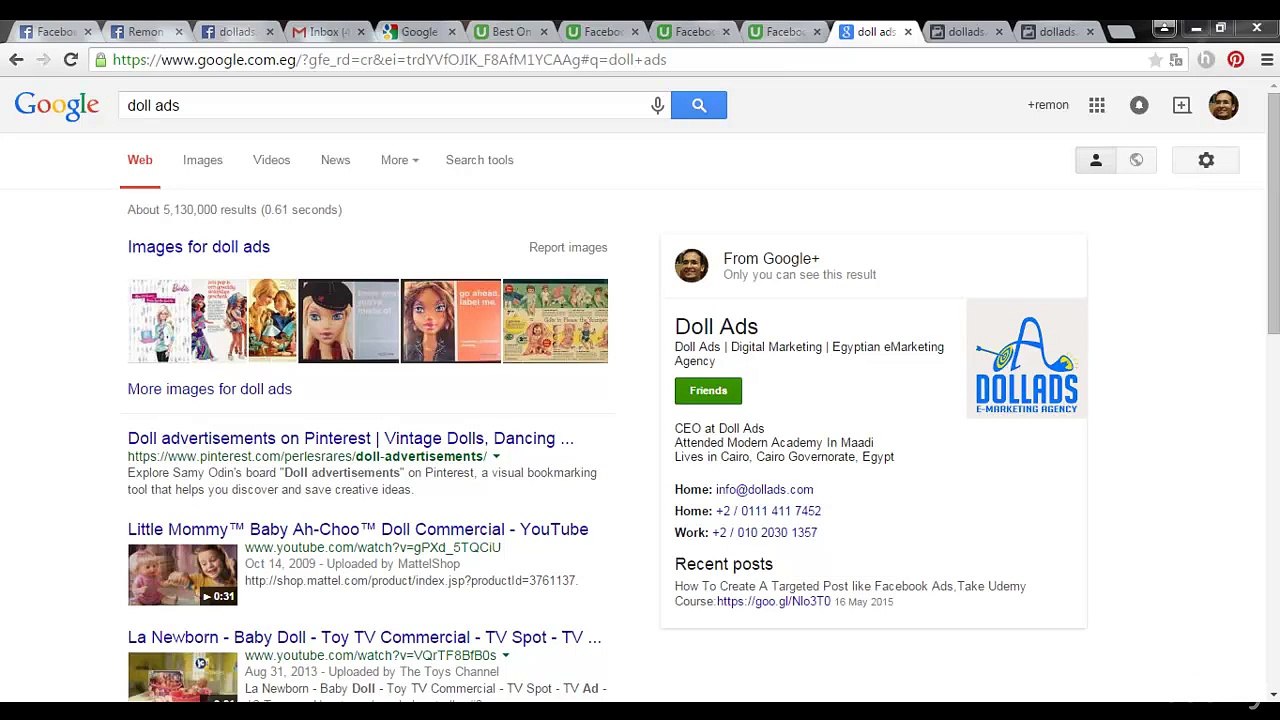Open Doll advertisements on Pinterest result
Screen dimensions: 1280x720
click(x=351, y=438)
